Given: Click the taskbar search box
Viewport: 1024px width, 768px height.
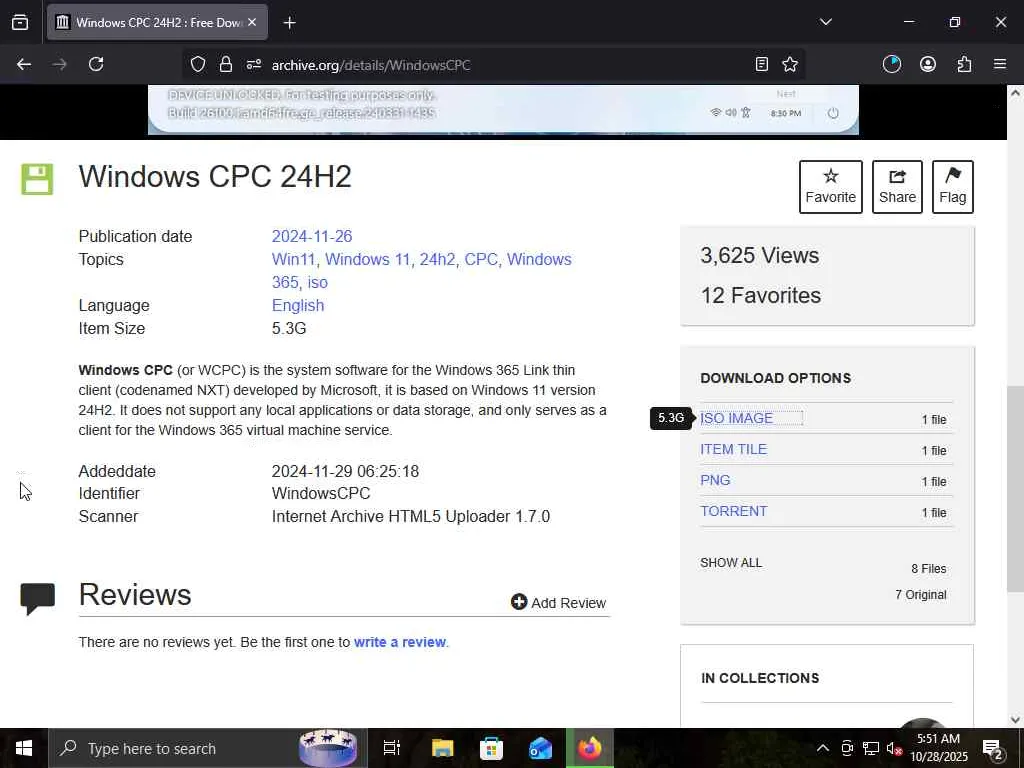Looking at the screenshot, I should [208, 748].
